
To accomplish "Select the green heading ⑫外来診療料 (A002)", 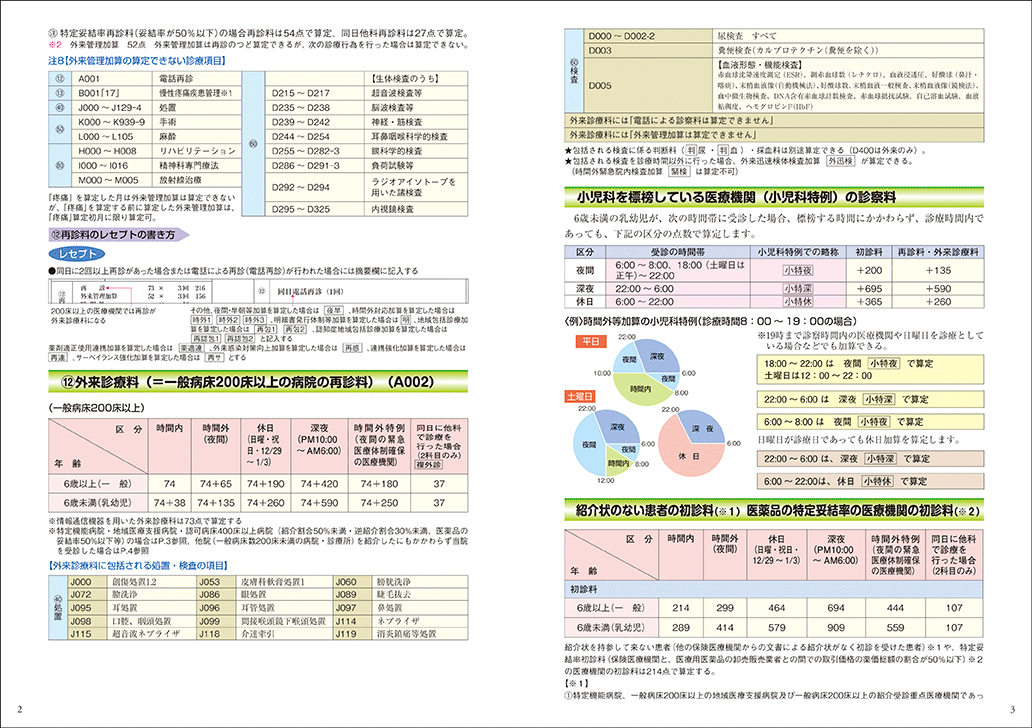I will 258,382.
